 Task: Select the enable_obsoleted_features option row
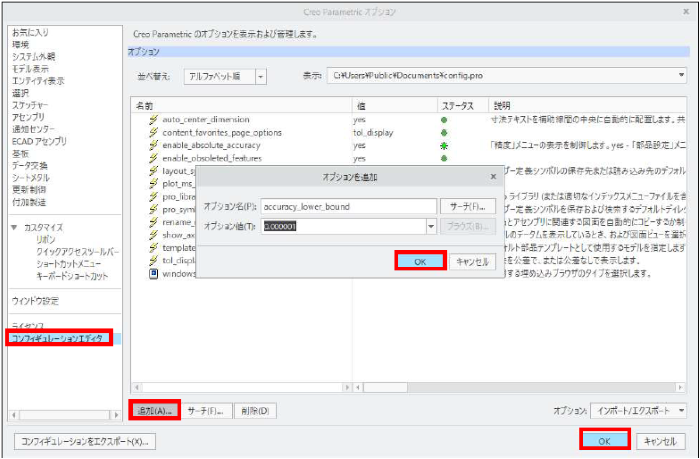click(408, 158)
